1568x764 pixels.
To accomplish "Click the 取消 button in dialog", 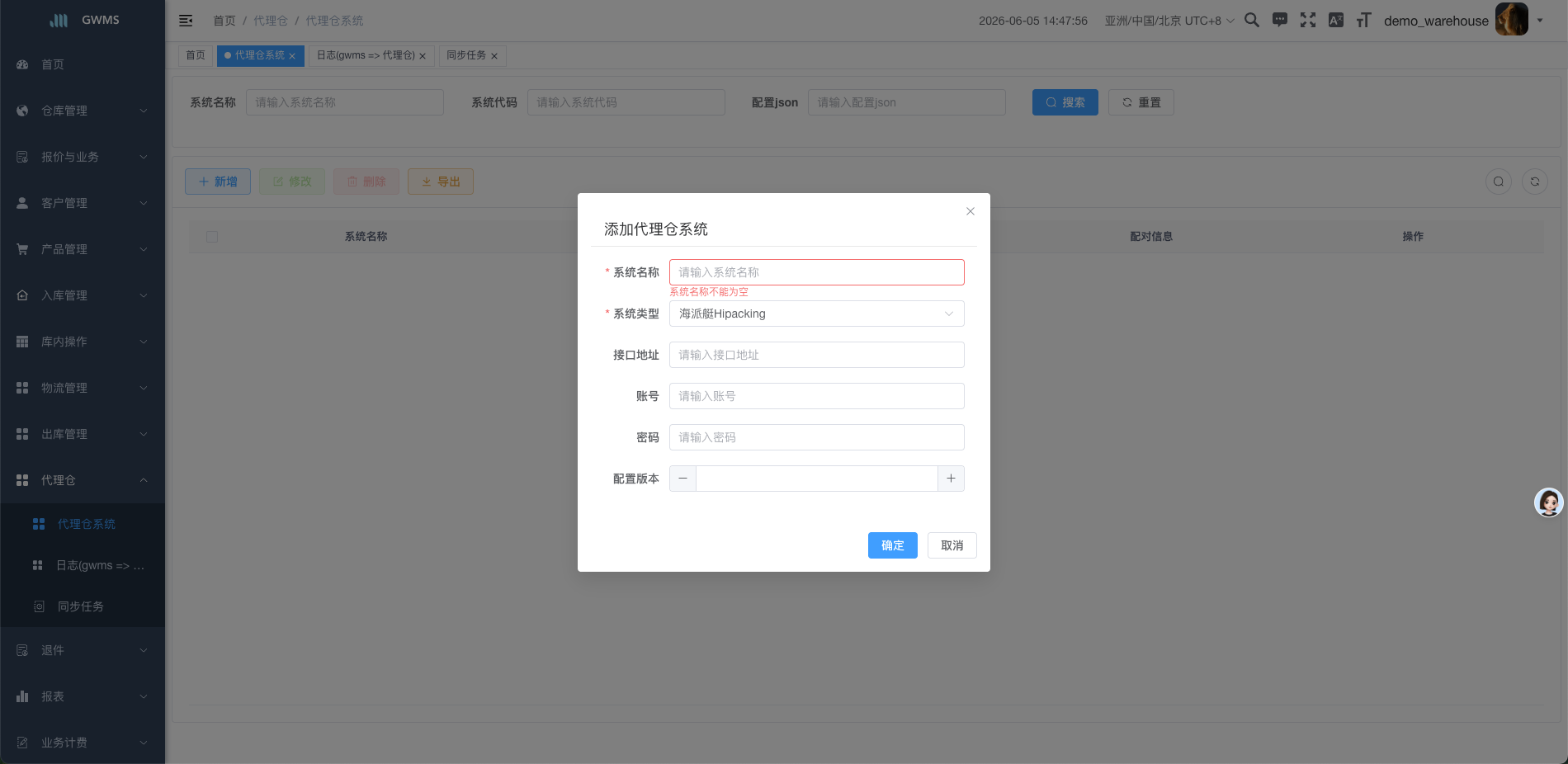I will pyautogui.click(x=952, y=545).
